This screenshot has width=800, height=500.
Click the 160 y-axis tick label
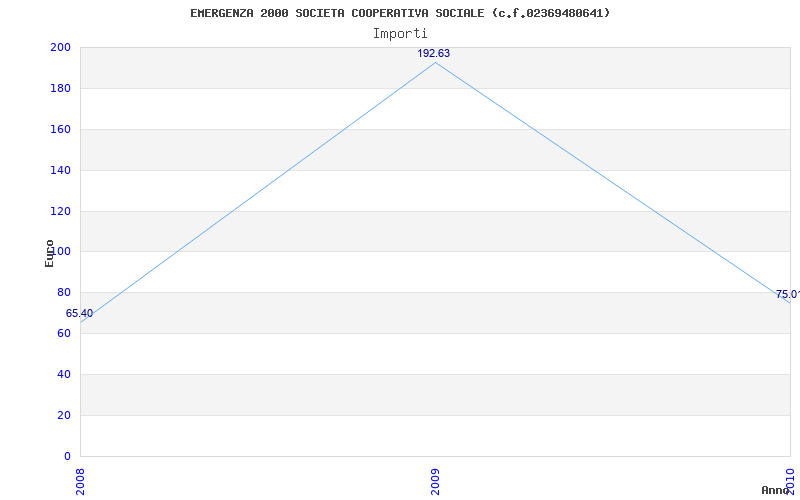60,129
